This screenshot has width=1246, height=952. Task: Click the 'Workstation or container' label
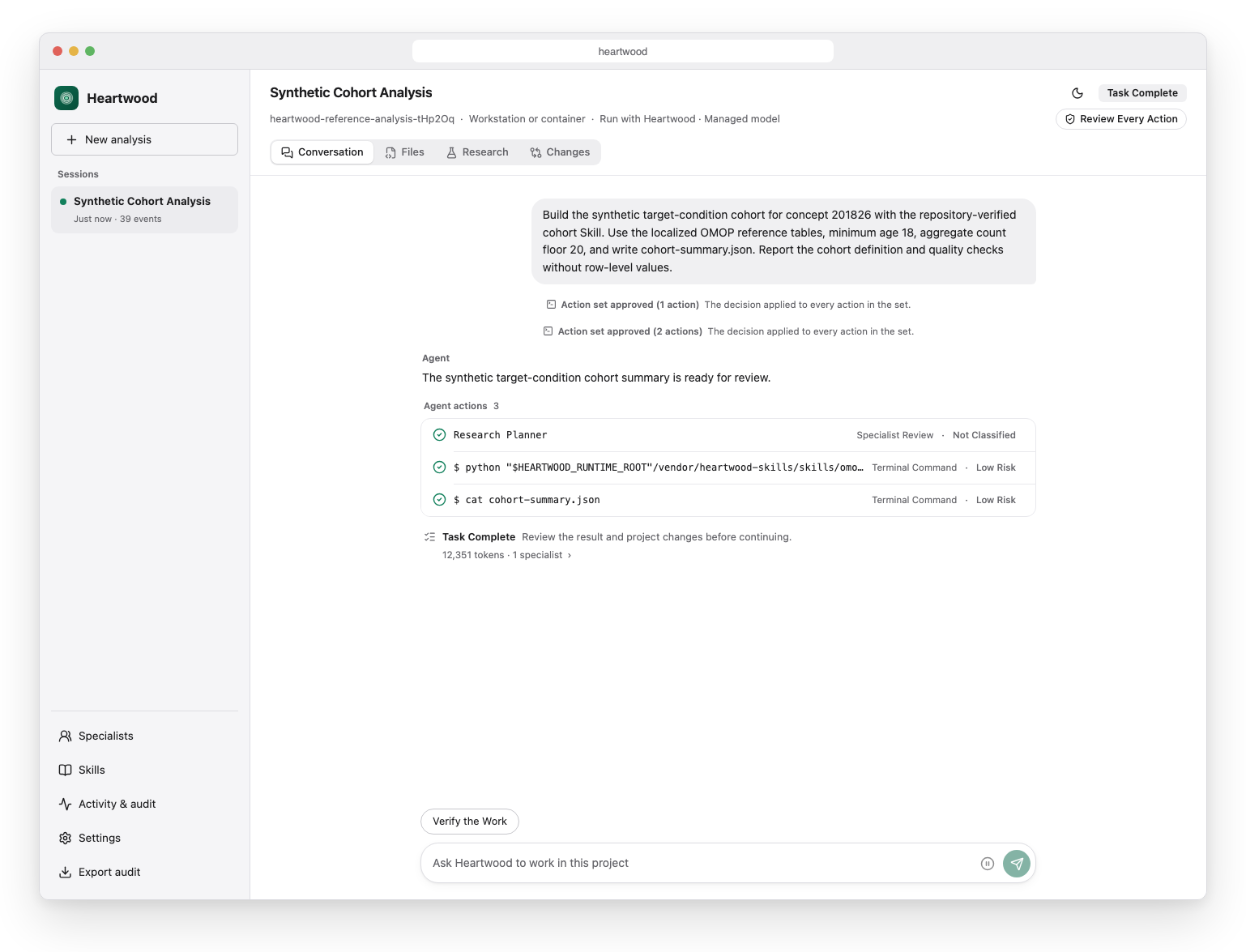[x=527, y=119]
